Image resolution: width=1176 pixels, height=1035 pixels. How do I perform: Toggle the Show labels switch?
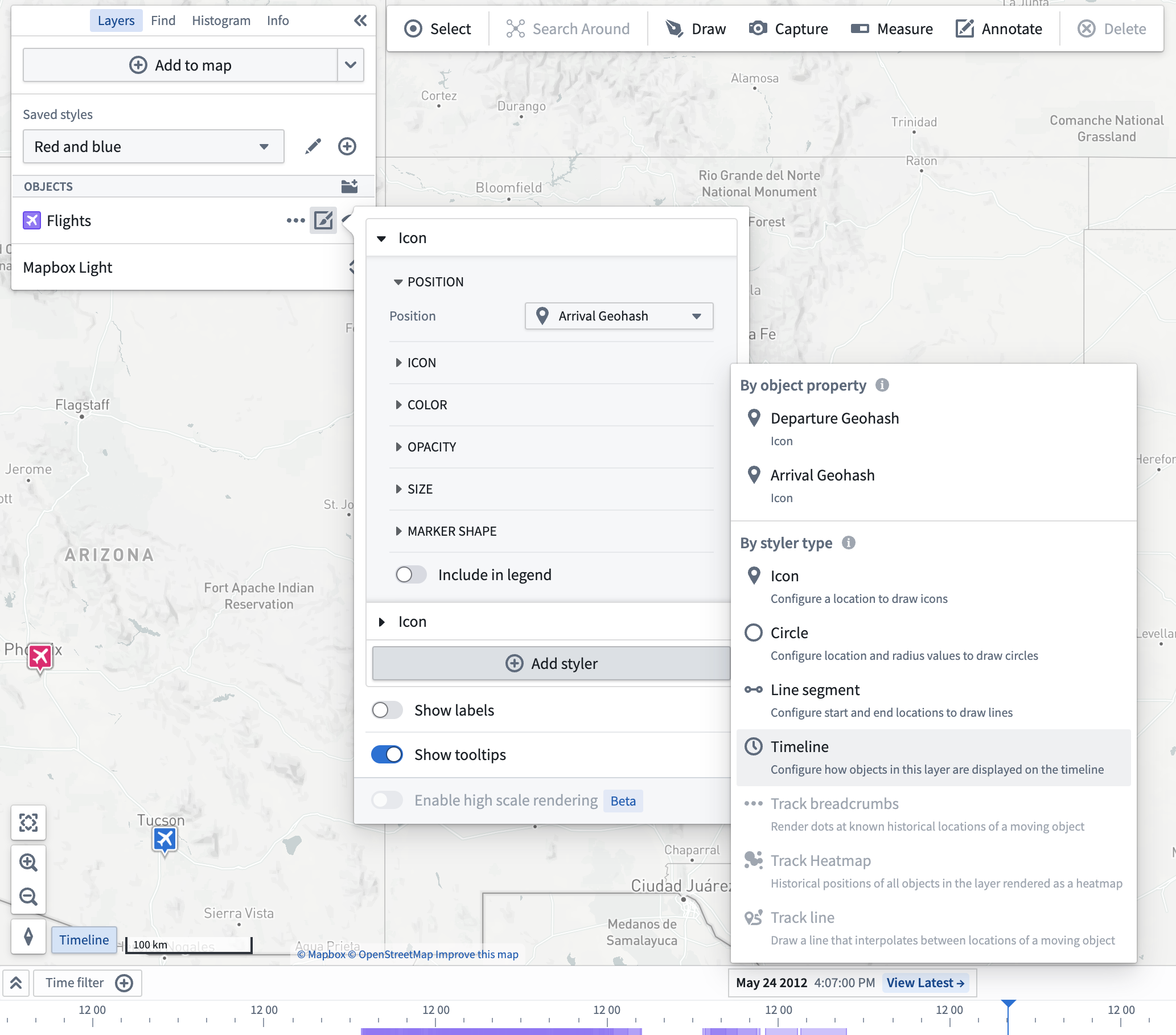(x=387, y=710)
